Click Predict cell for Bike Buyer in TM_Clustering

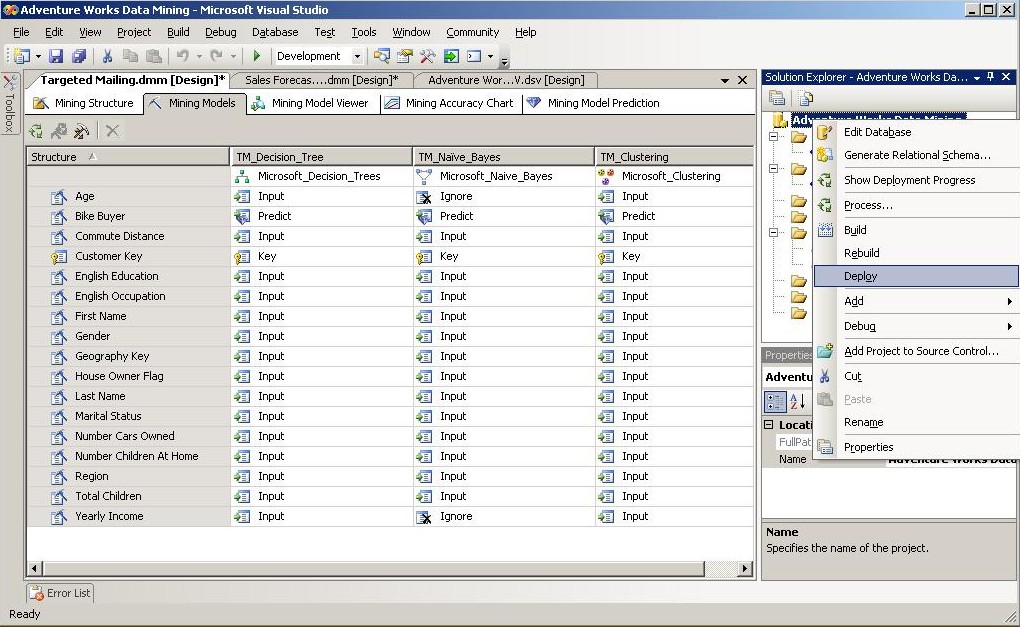coord(674,216)
